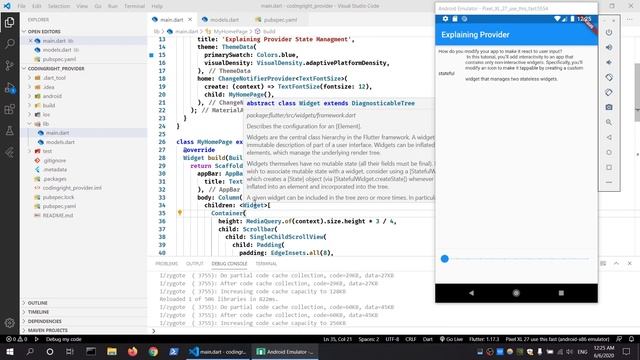Open the Flutter view in the activity bar
640x360 pixels.
coord(9,152)
